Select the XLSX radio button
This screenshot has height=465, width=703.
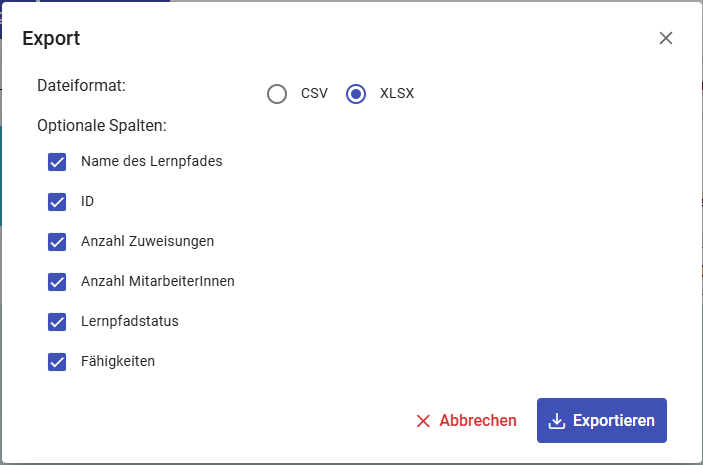pyautogui.click(x=355, y=94)
